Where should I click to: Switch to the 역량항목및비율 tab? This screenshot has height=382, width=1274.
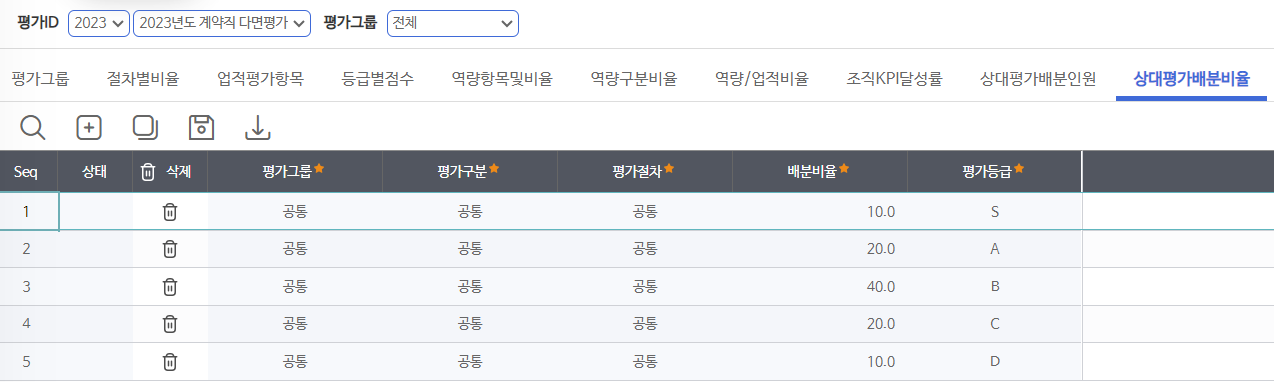[x=502, y=79]
